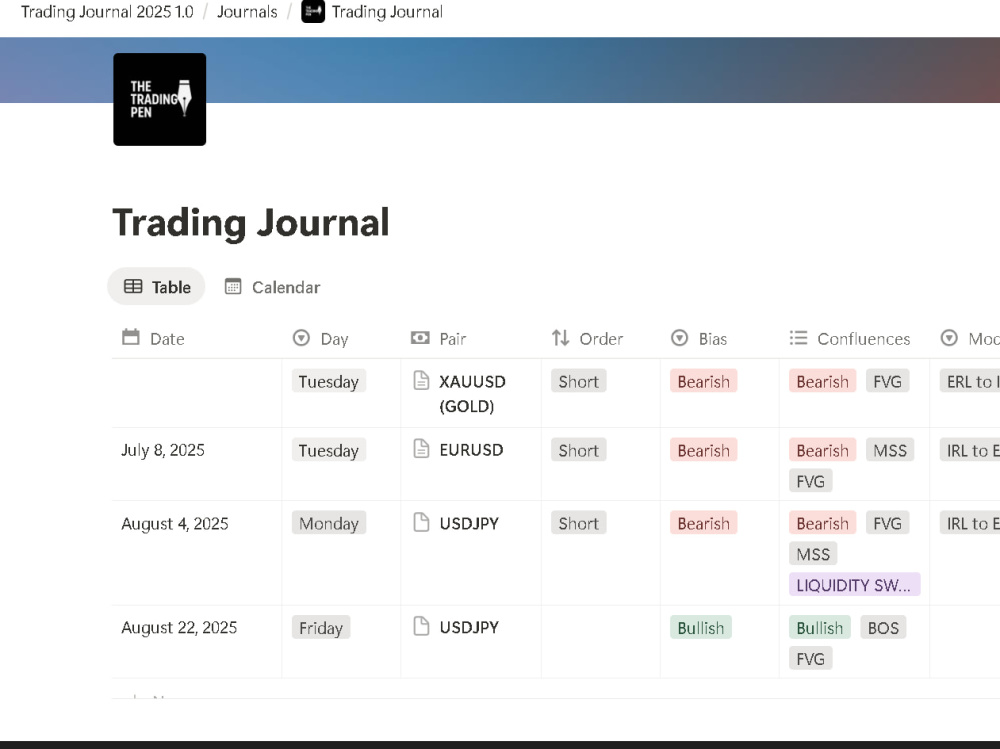The height and width of the screenshot is (749, 1000).
Task: Click the ERL to model tag
Action: point(969,382)
